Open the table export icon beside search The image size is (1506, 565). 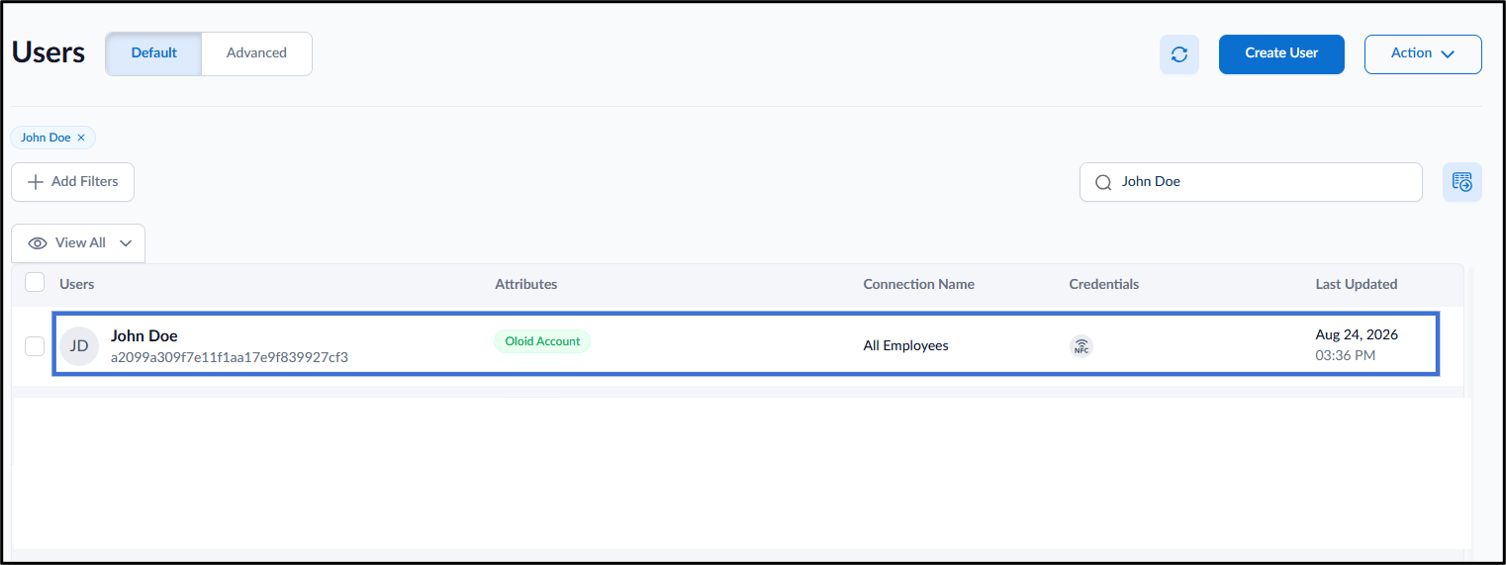click(x=1462, y=182)
